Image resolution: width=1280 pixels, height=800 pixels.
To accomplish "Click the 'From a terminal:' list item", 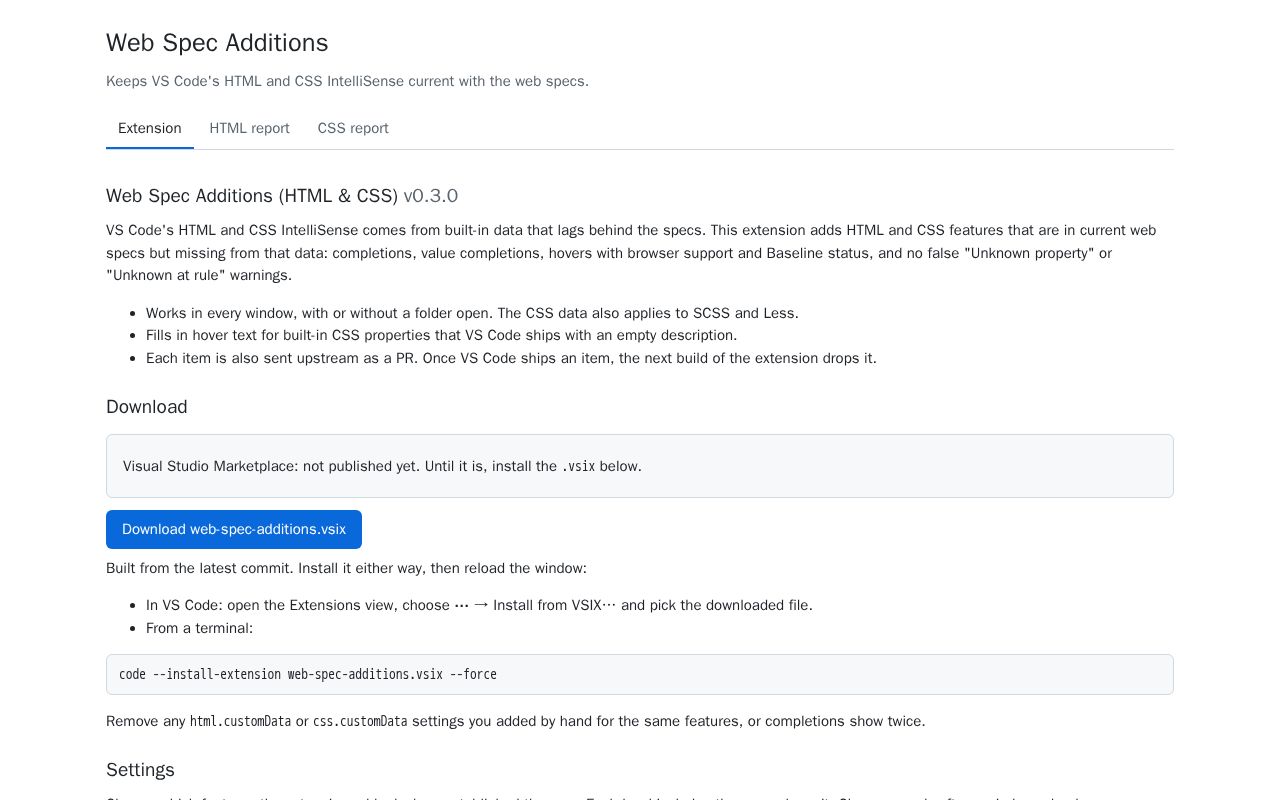I will (x=200, y=628).
